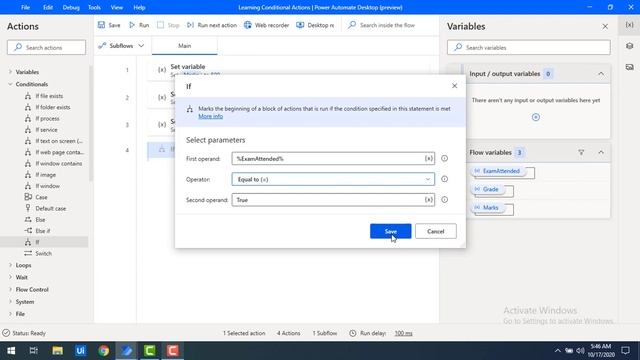Open the View menu
This screenshot has height=360, width=640.
pyautogui.click(x=117, y=7)
